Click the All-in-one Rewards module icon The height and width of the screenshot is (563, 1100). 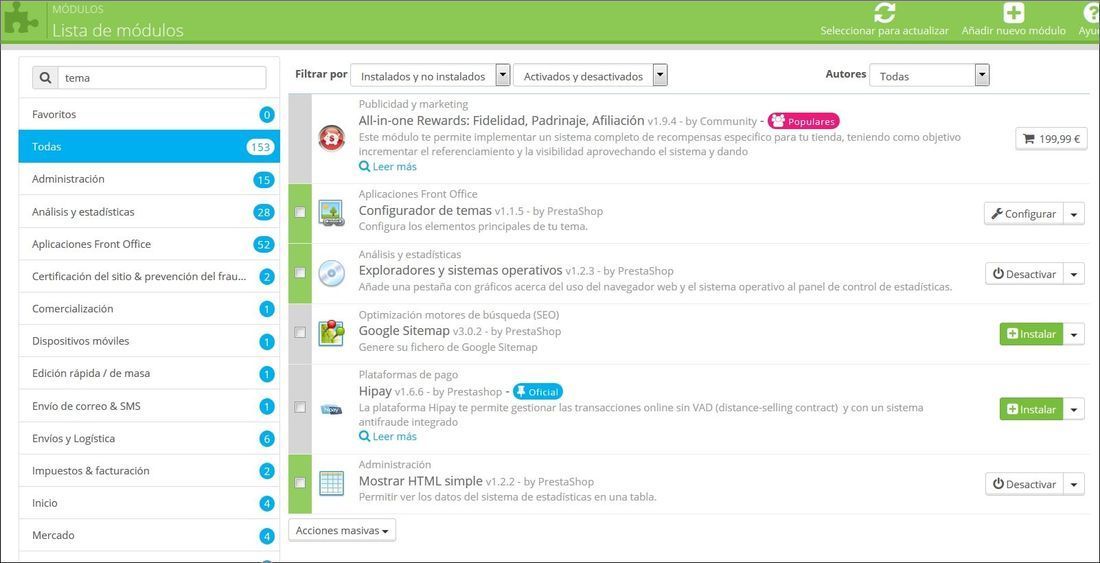pyautogui.click(x=330, y=138)
